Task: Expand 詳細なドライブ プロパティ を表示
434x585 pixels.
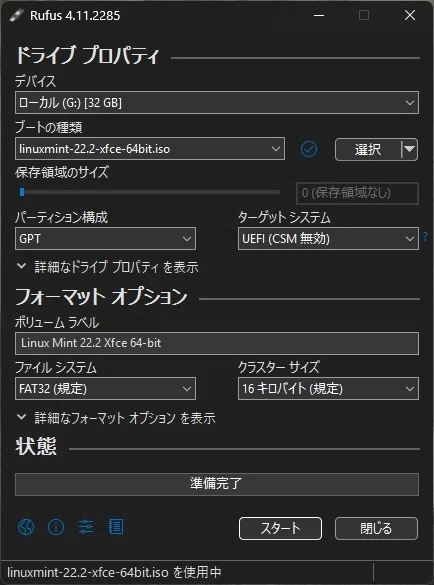Action: pyautogui.click(x=108, y=267)
